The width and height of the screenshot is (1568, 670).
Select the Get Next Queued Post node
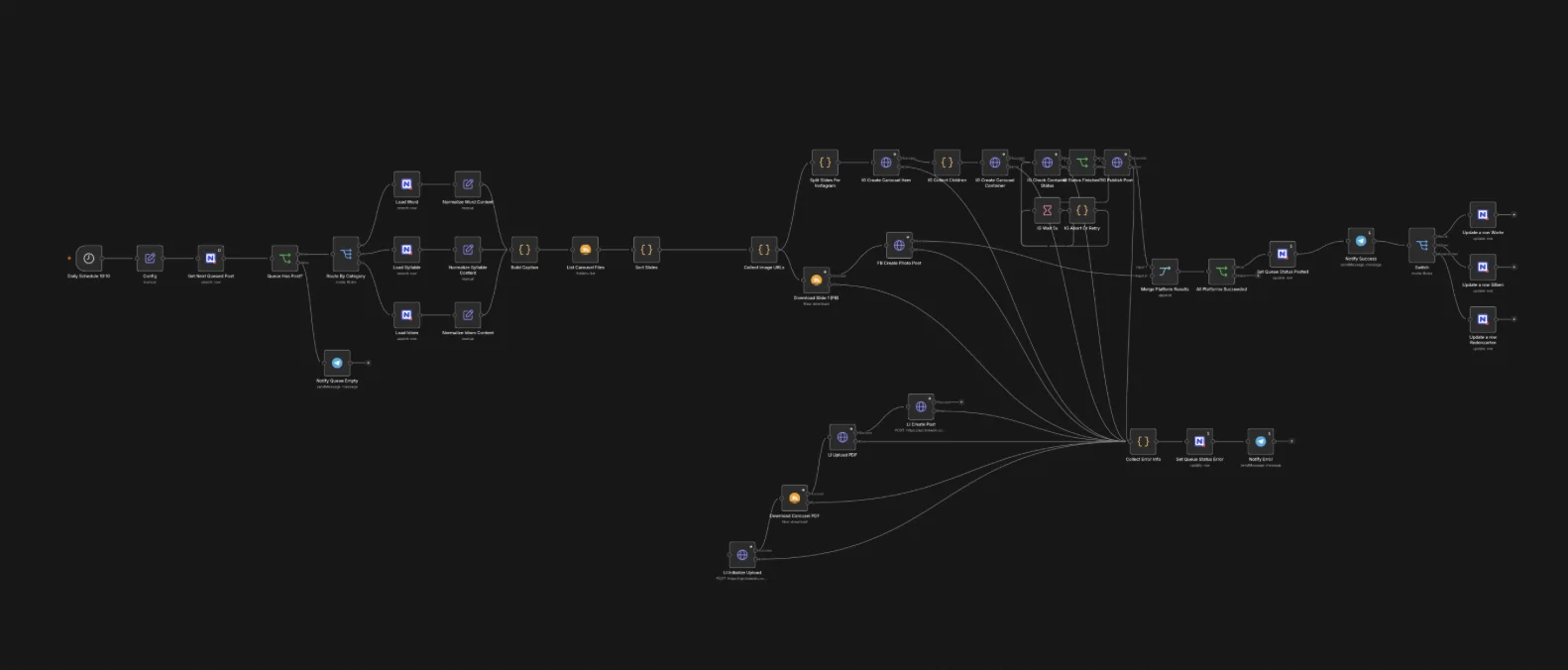coord(211,258)
